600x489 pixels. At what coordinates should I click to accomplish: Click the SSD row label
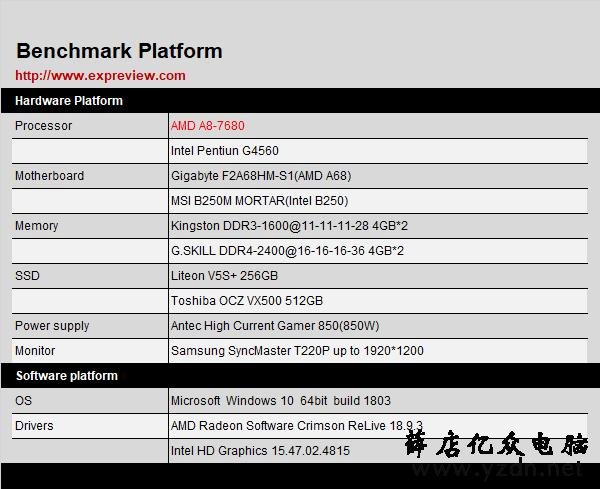tap(27, 276)
